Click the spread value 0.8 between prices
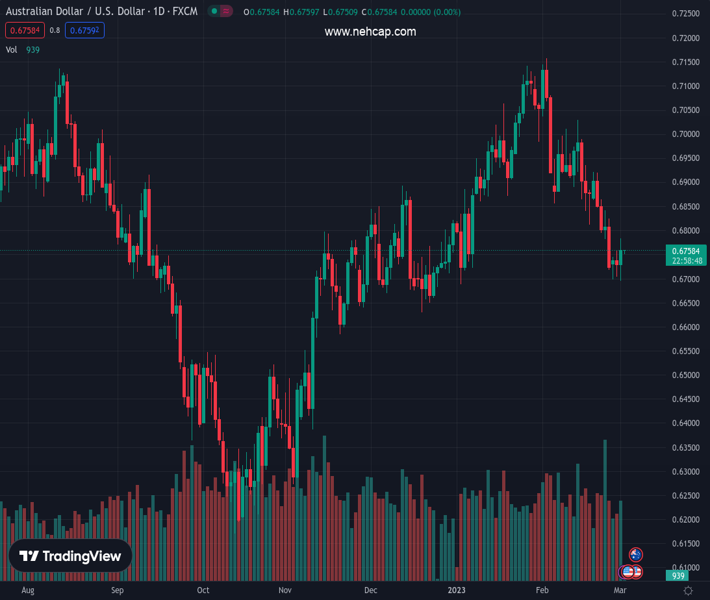Viewport: 710px width, 600px height. (x=54, y=30)
